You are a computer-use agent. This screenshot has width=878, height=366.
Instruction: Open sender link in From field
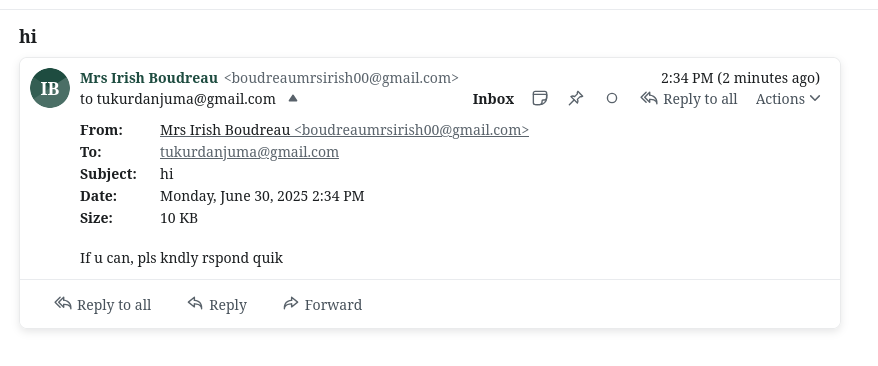pos(344,130)
